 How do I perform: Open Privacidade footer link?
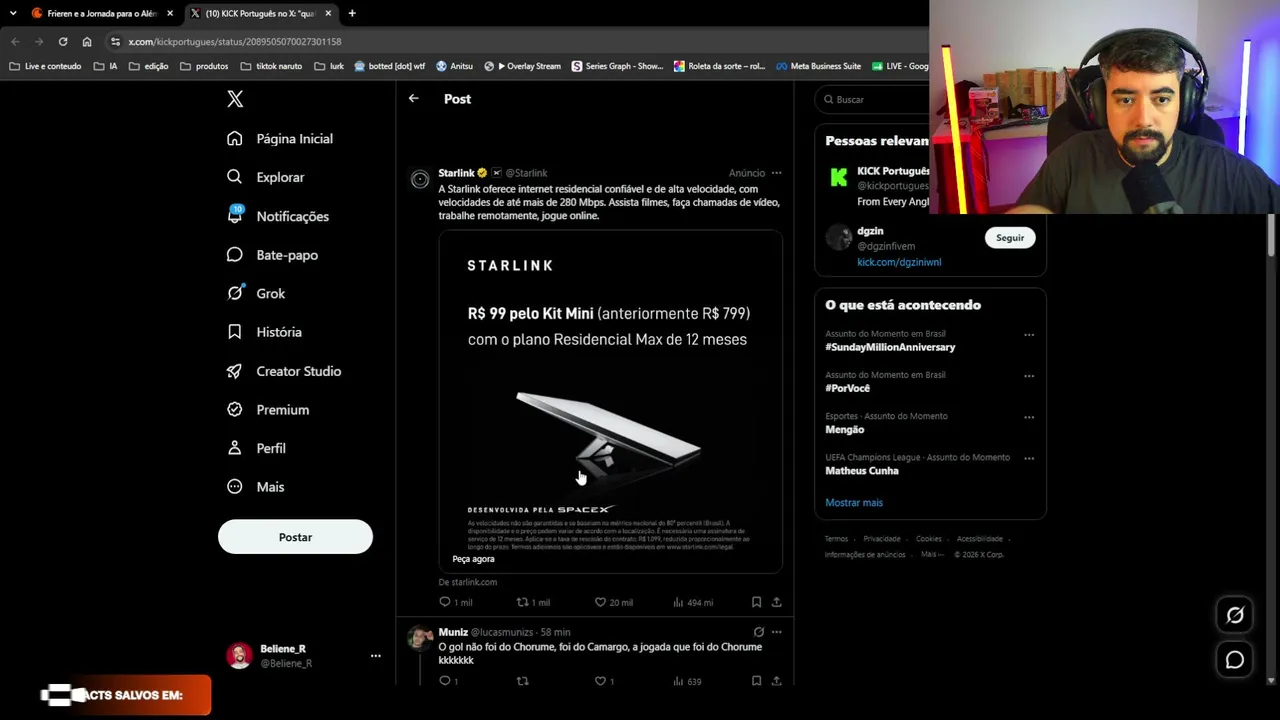click(882, 539)
